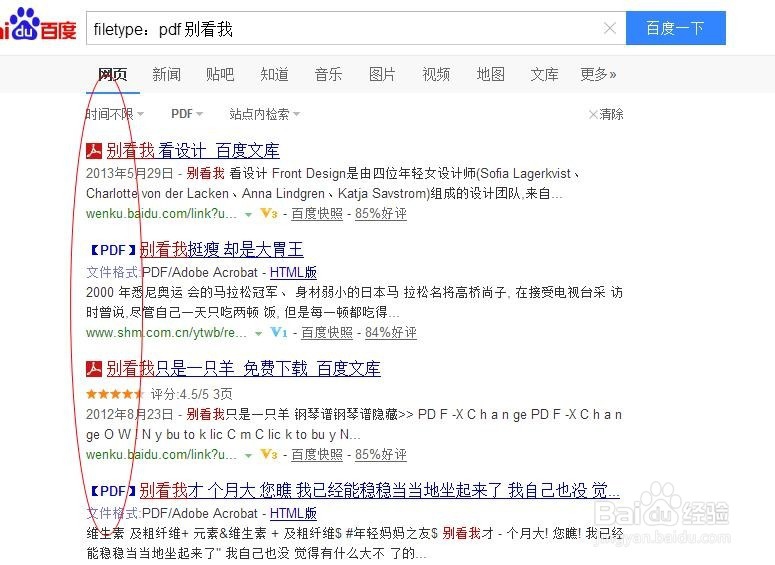Switch to the 新闻 tab
The width and height of the screenshot is (775, 565).
pyautogui.click(x=167, y=75)
